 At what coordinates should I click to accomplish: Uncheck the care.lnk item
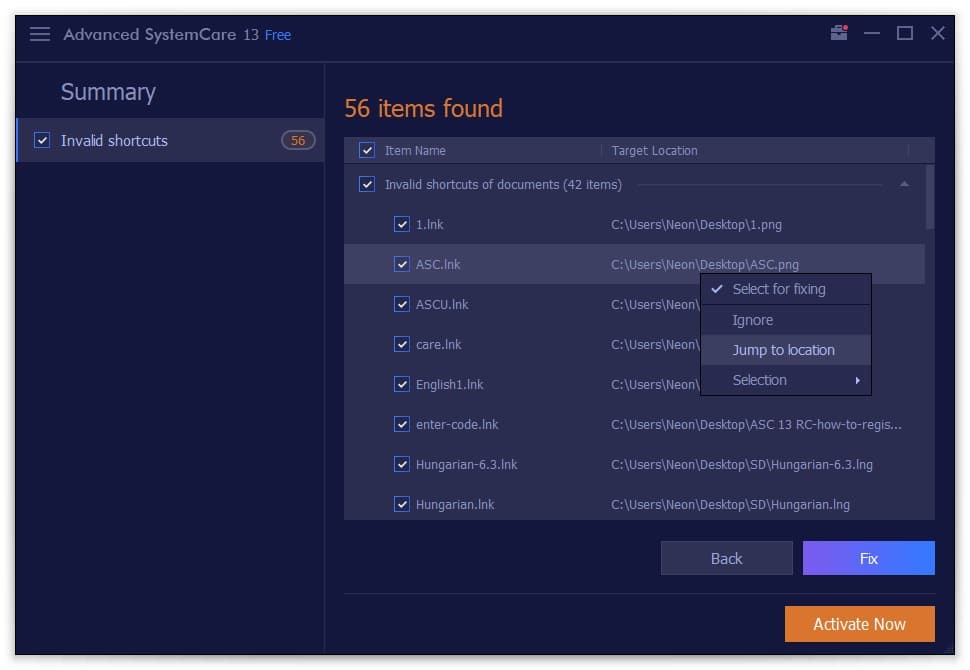pyautogui.click(x=401, y=344)
